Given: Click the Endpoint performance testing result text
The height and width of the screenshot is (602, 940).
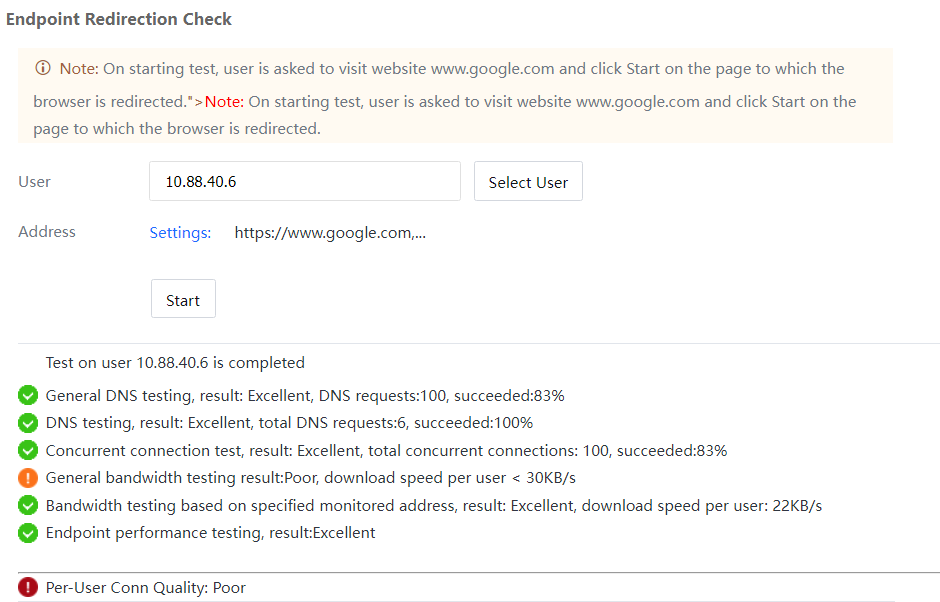Looking at the screenshot, I should point(210,533).
